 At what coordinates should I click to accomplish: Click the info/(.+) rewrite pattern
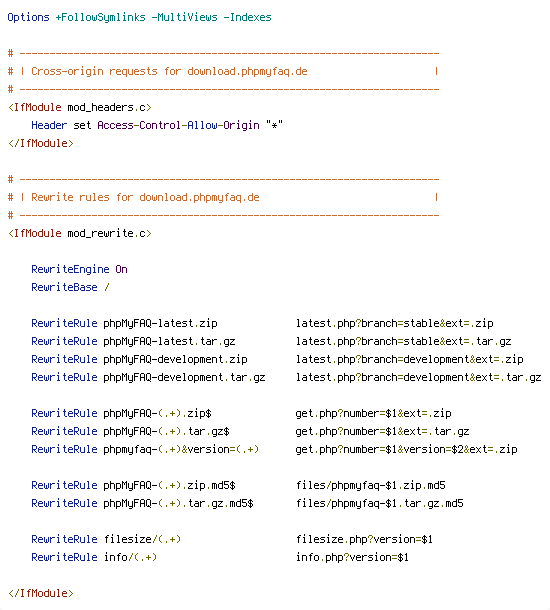[130, 557]
